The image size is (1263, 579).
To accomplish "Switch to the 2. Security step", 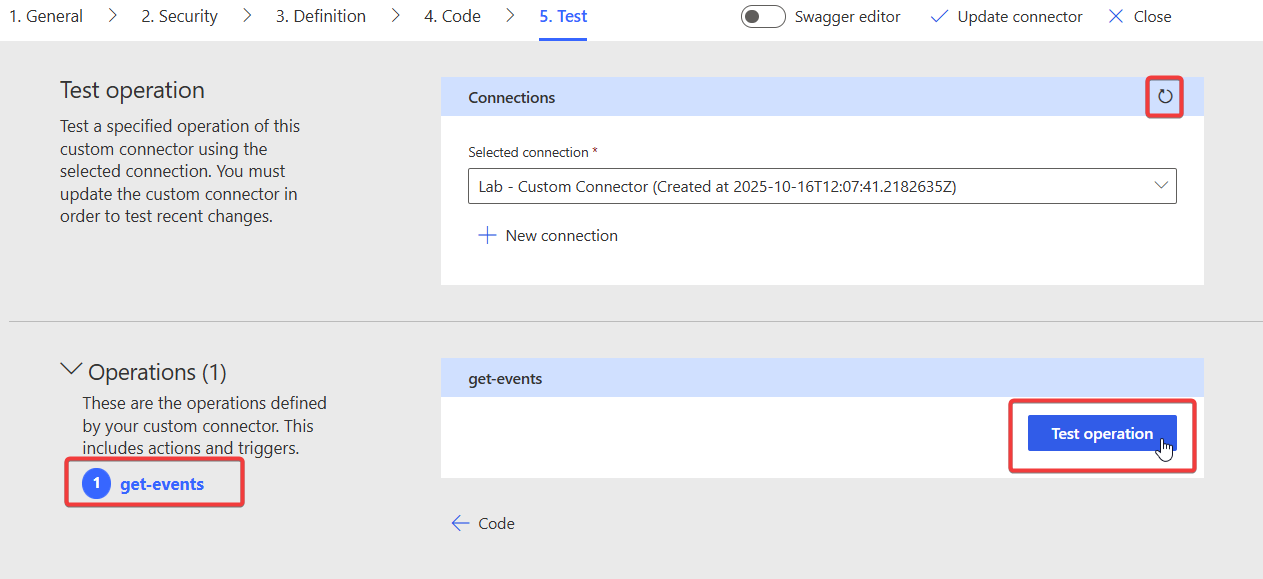I will (179, 17).
